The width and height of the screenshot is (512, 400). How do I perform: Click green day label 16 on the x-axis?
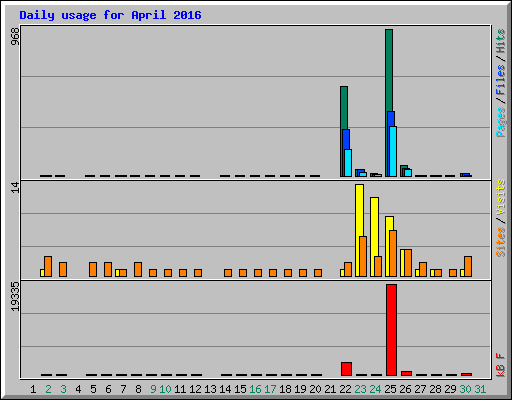click(x=255, y=389)
